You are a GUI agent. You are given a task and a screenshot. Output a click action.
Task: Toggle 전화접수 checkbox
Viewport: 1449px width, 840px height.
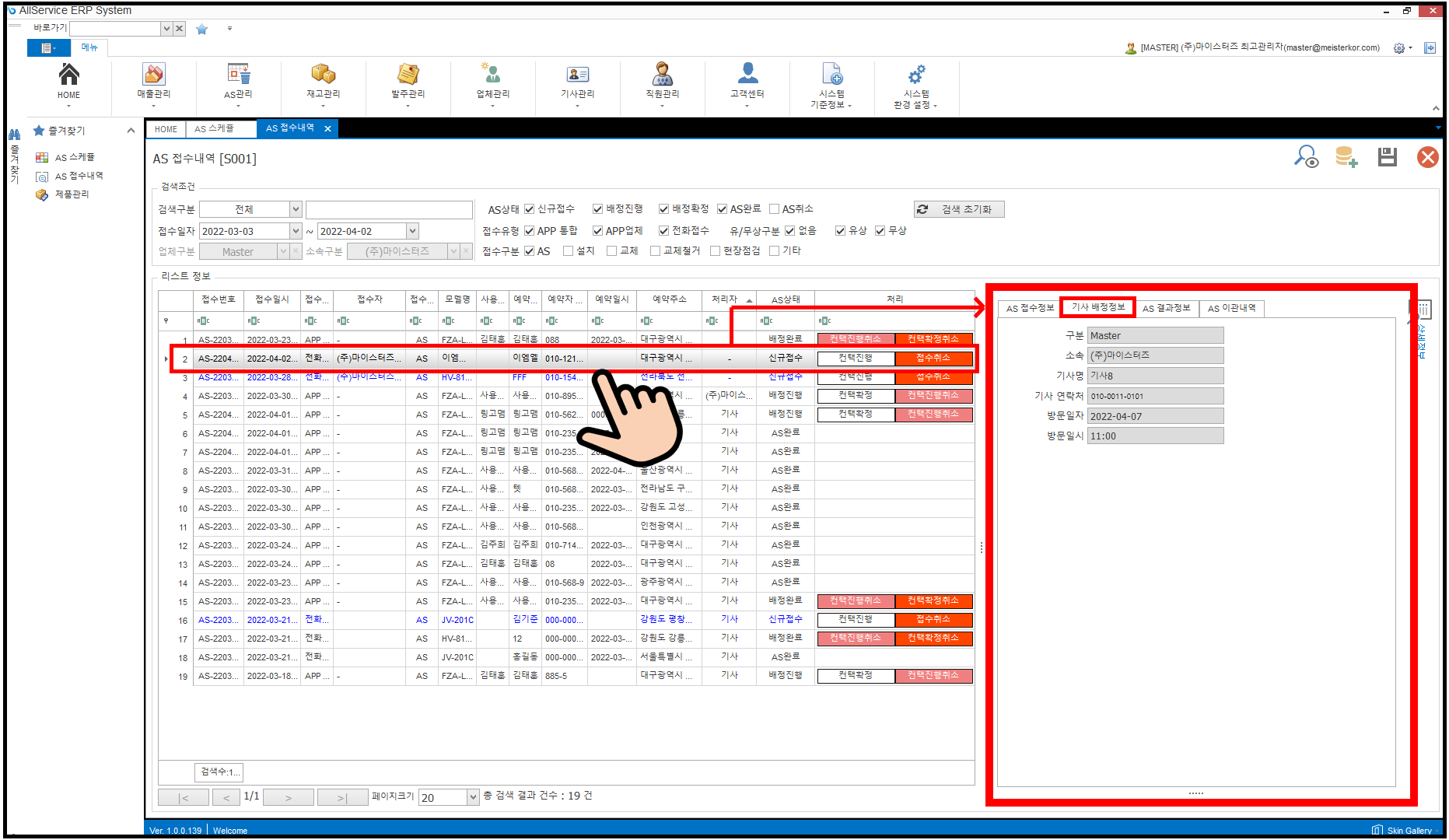[x=663, y=230]
